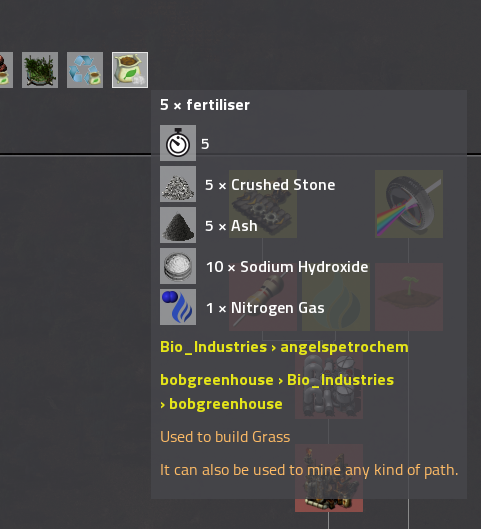This screenshot has height=529, width=481.
Task: Select the resistor electronics technology tile
Action: click(x=263, y=297)
